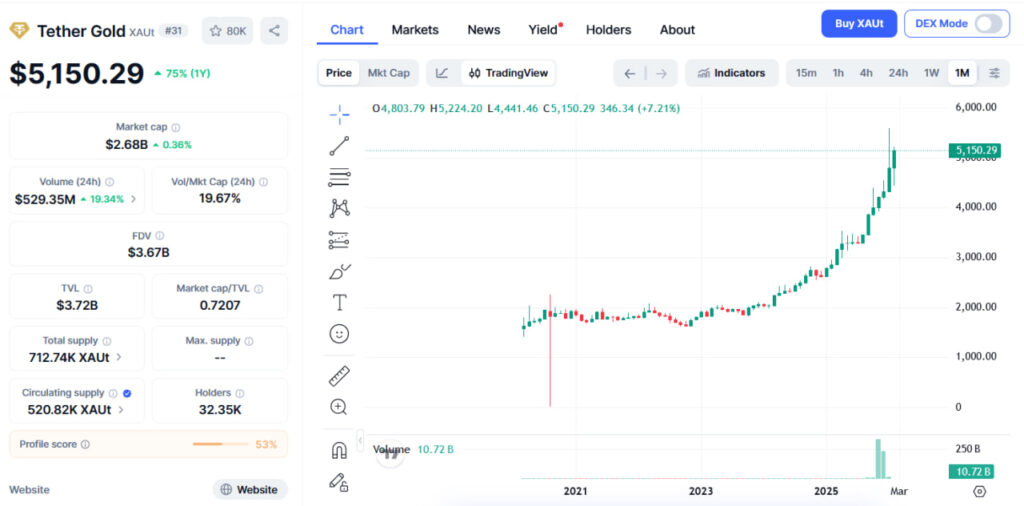
Task: Select Mkt Cap chart view
Action: click(389, 73)
